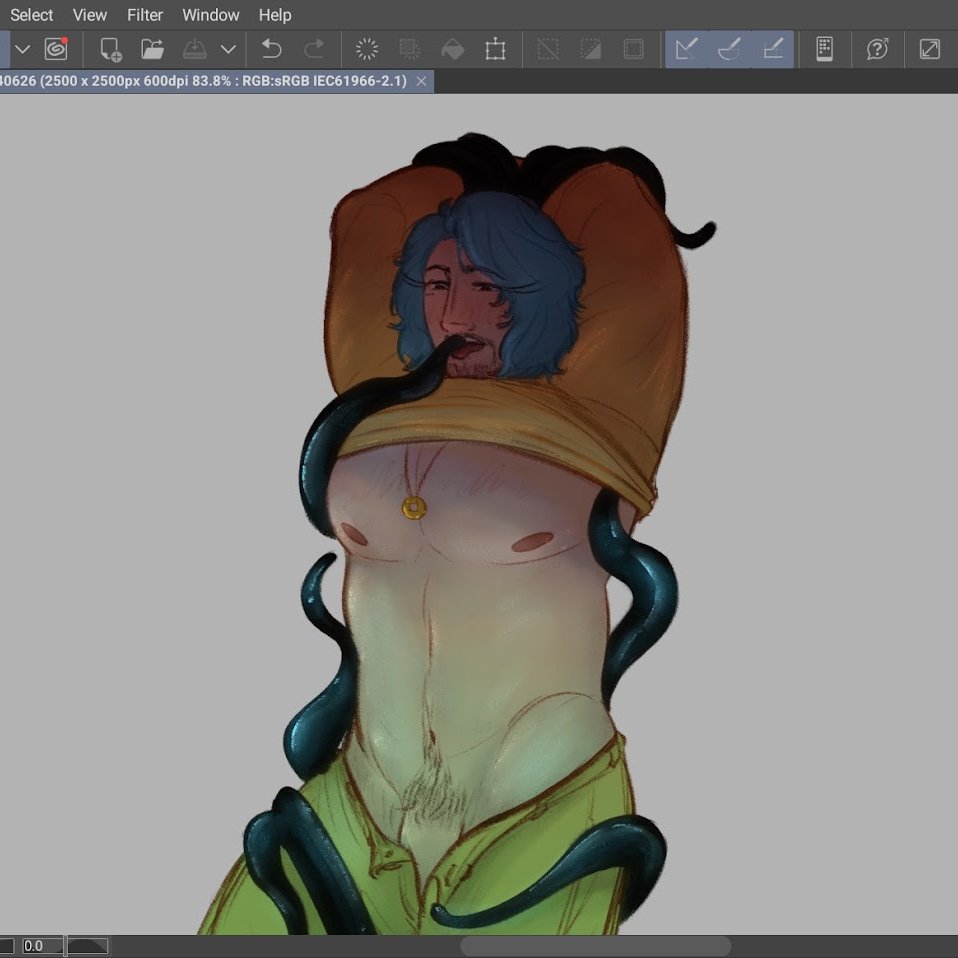Click the Redo arrow
This screenshot has height=958, width=958.
pyautogui.click(x=314, y=49)
